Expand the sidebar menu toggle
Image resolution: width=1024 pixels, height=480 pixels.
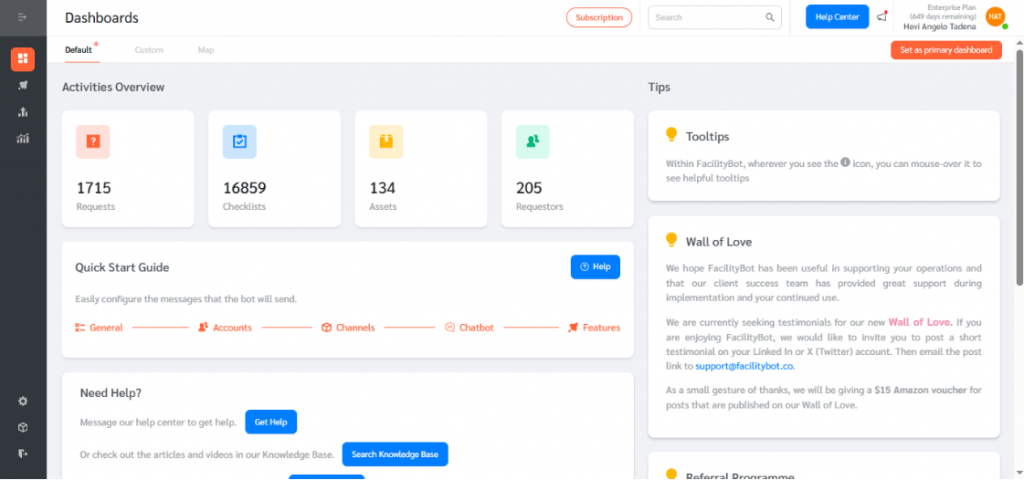[x=23, y=17]
